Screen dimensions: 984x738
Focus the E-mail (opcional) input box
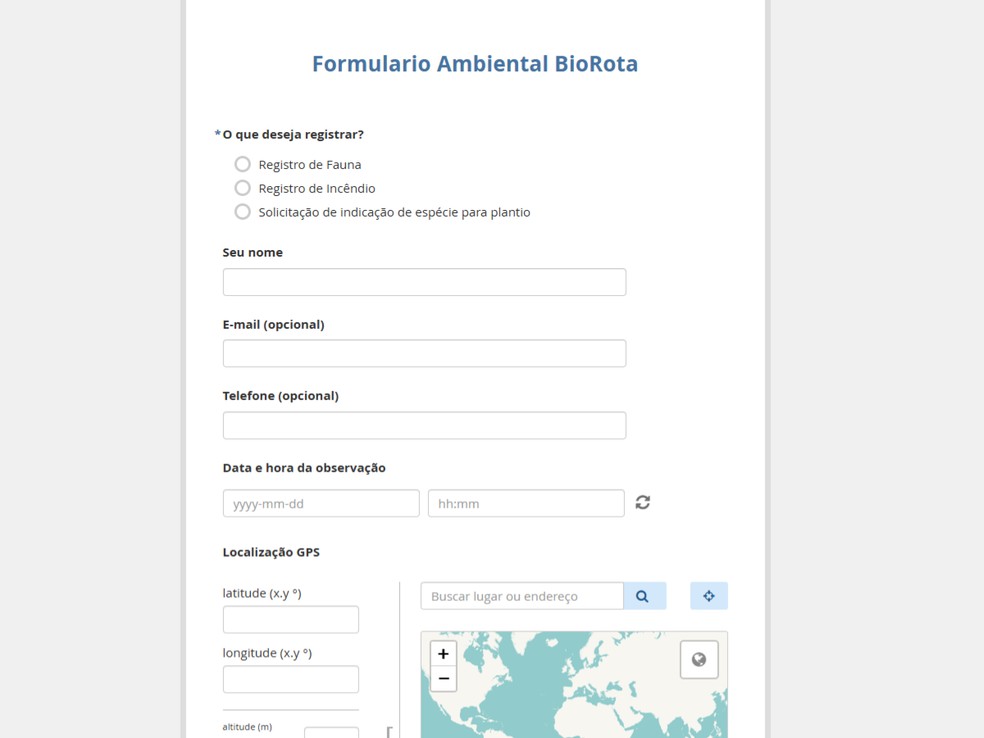424,353
